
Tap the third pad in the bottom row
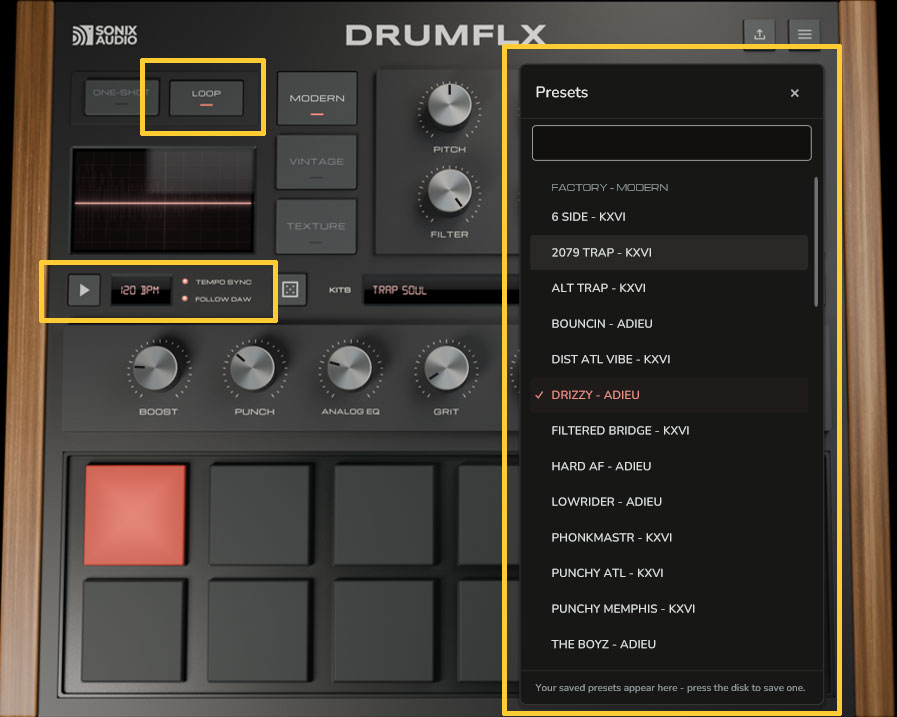(x=384, y=631)
